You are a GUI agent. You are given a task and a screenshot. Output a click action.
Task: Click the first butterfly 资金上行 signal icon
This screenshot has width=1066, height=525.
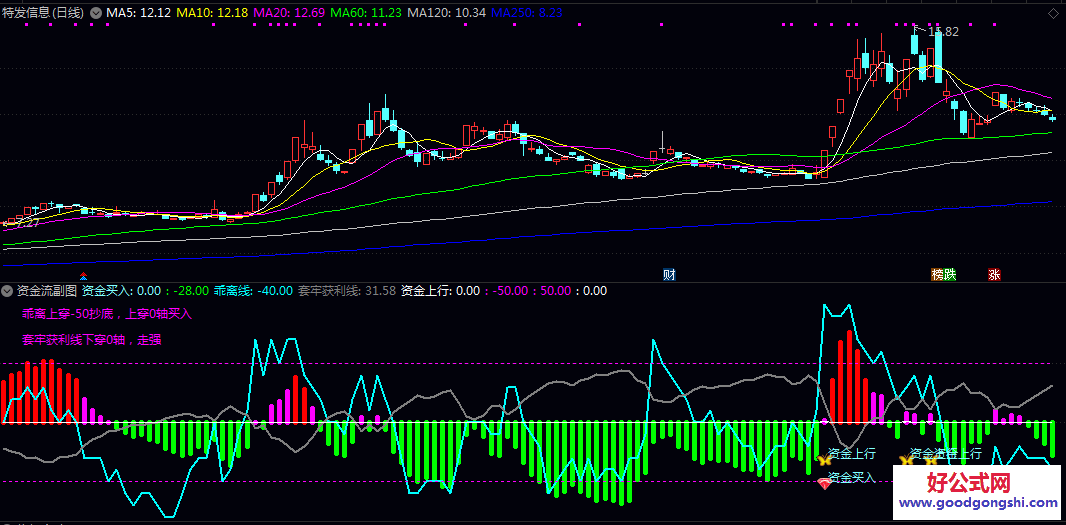coord(824,460)
